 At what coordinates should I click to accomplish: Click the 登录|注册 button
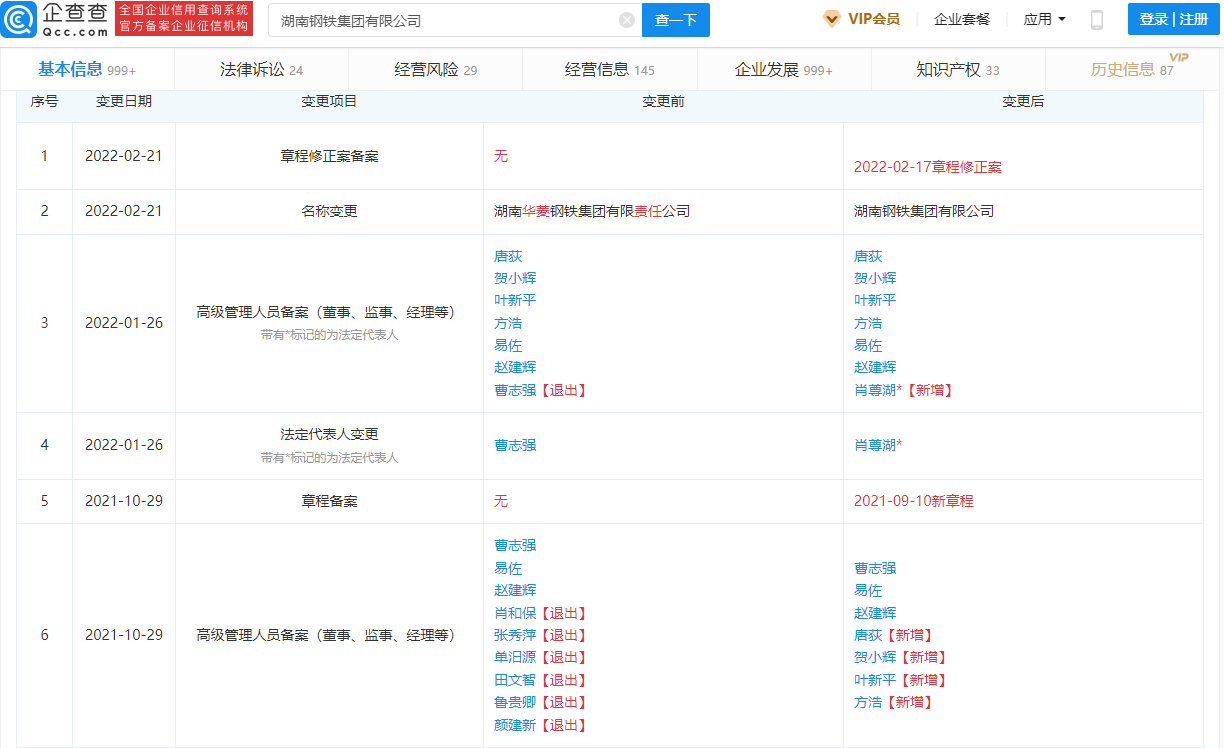click(1173, 18)
